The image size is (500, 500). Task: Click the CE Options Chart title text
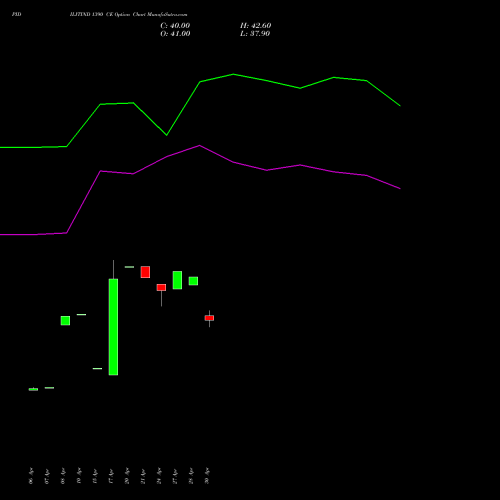pos(129,15)
